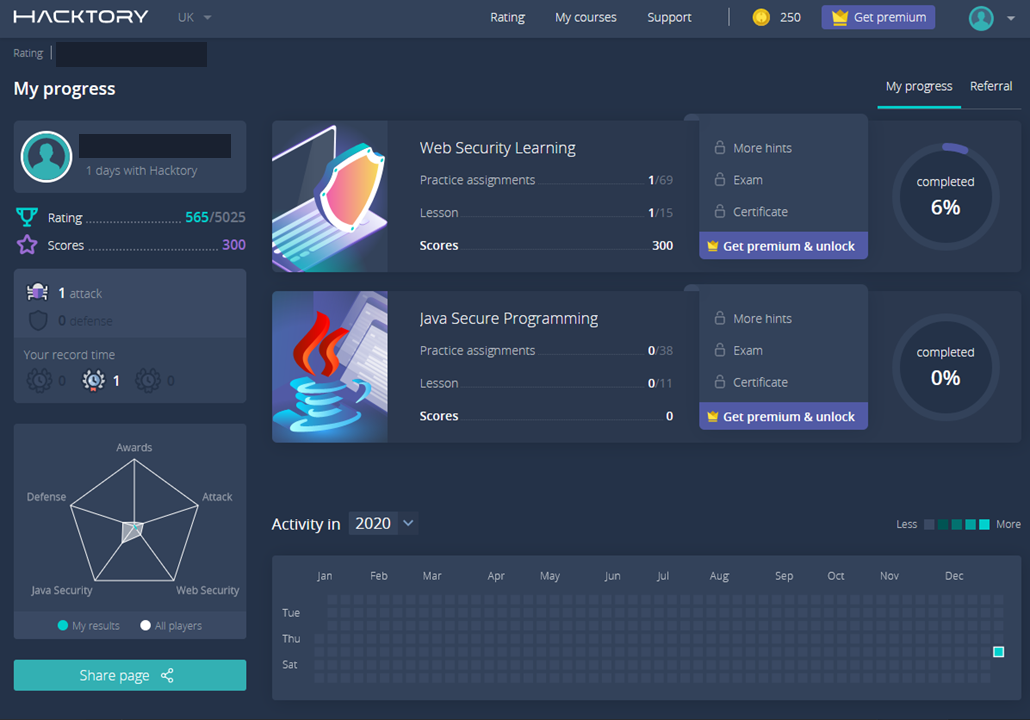1030x720 pixels.
Task: Open the Web Security Learning course thumbnail
Action: tap(330, 196)
